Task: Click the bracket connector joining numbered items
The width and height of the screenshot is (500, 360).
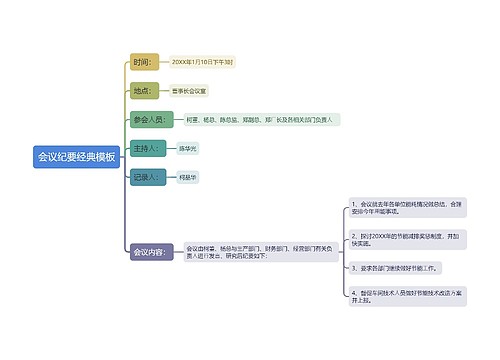Action: [x=344, y=252]
